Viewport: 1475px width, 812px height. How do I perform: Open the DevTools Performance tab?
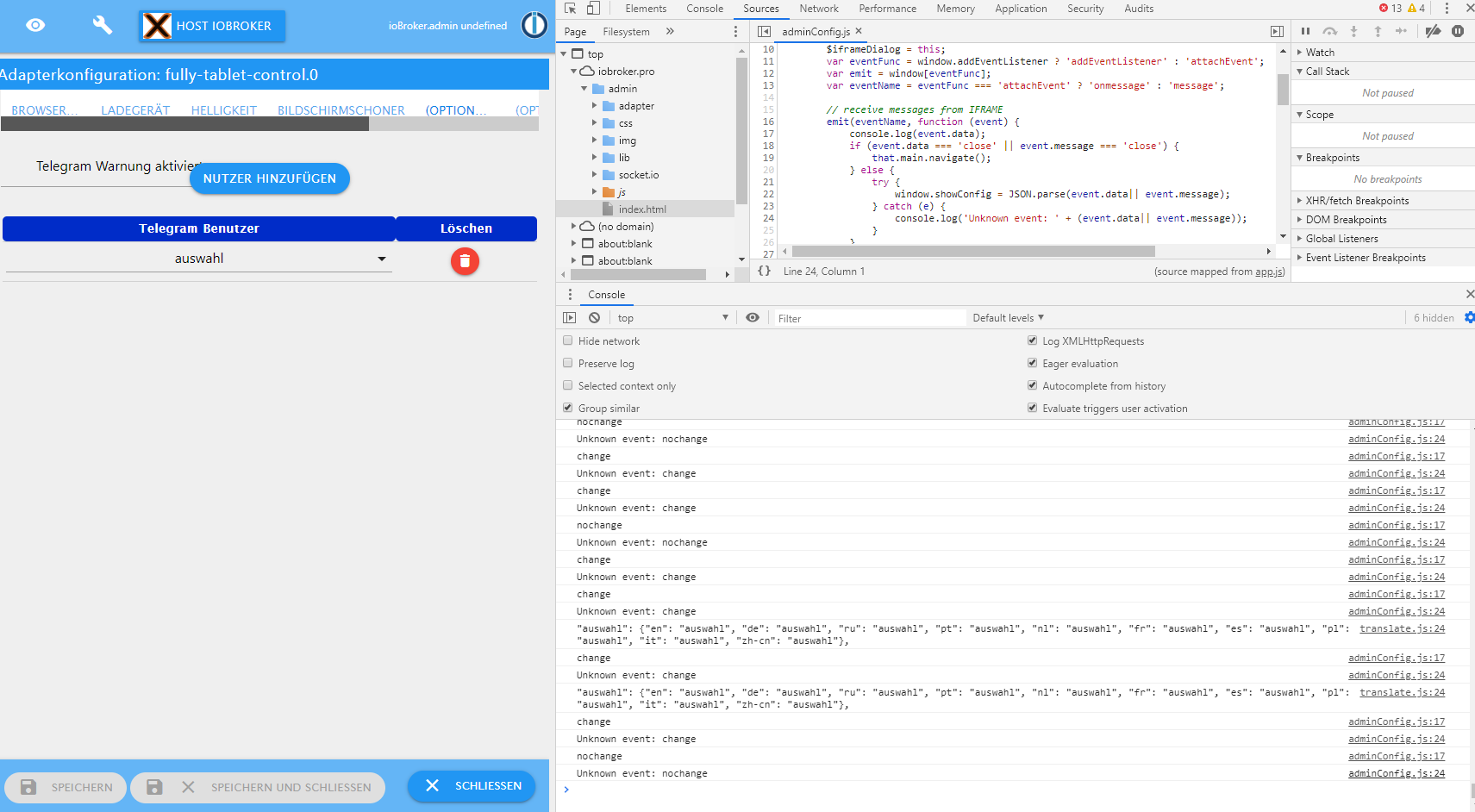pos(887,9)
